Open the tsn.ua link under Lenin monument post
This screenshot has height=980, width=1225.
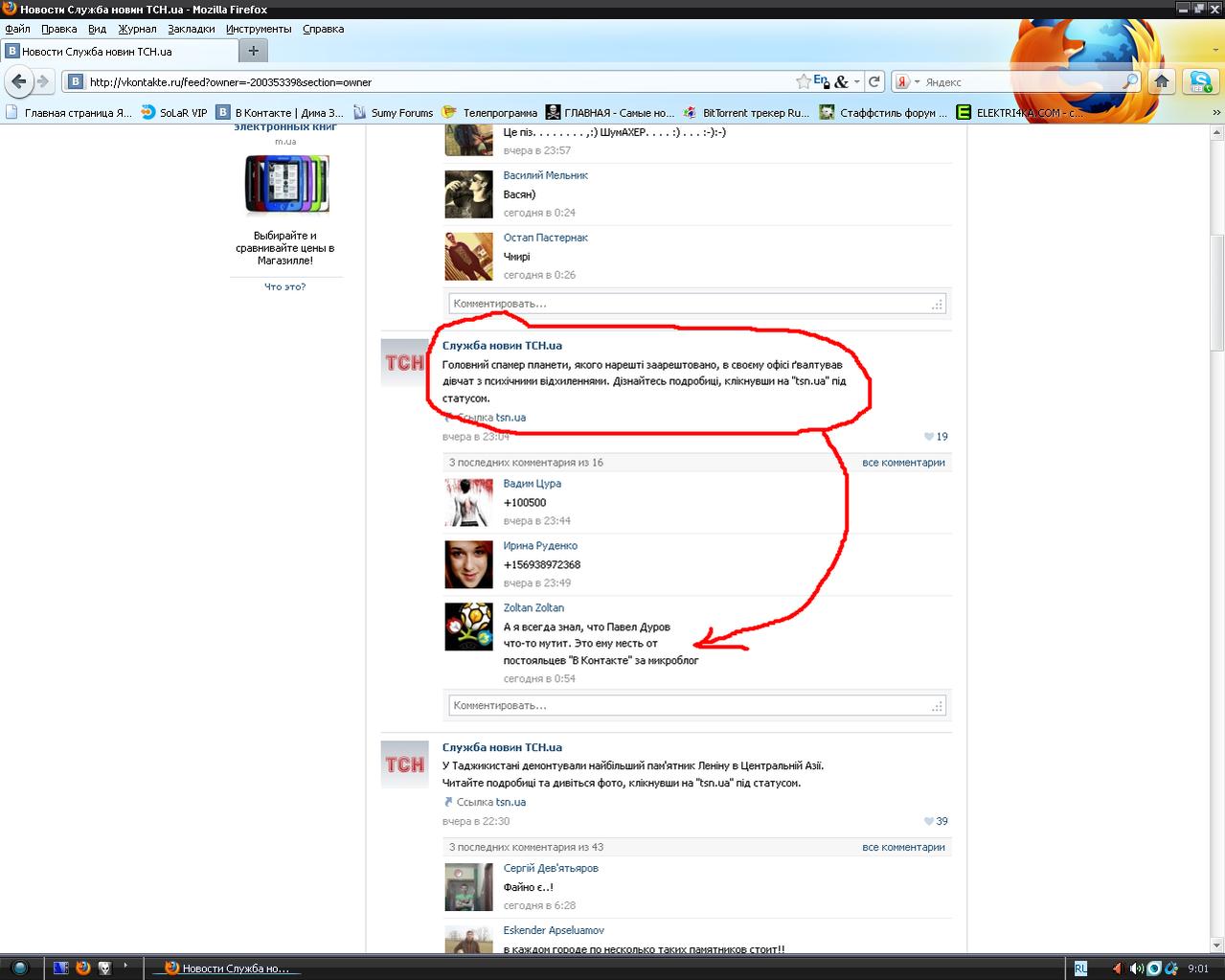coord(510,802)
